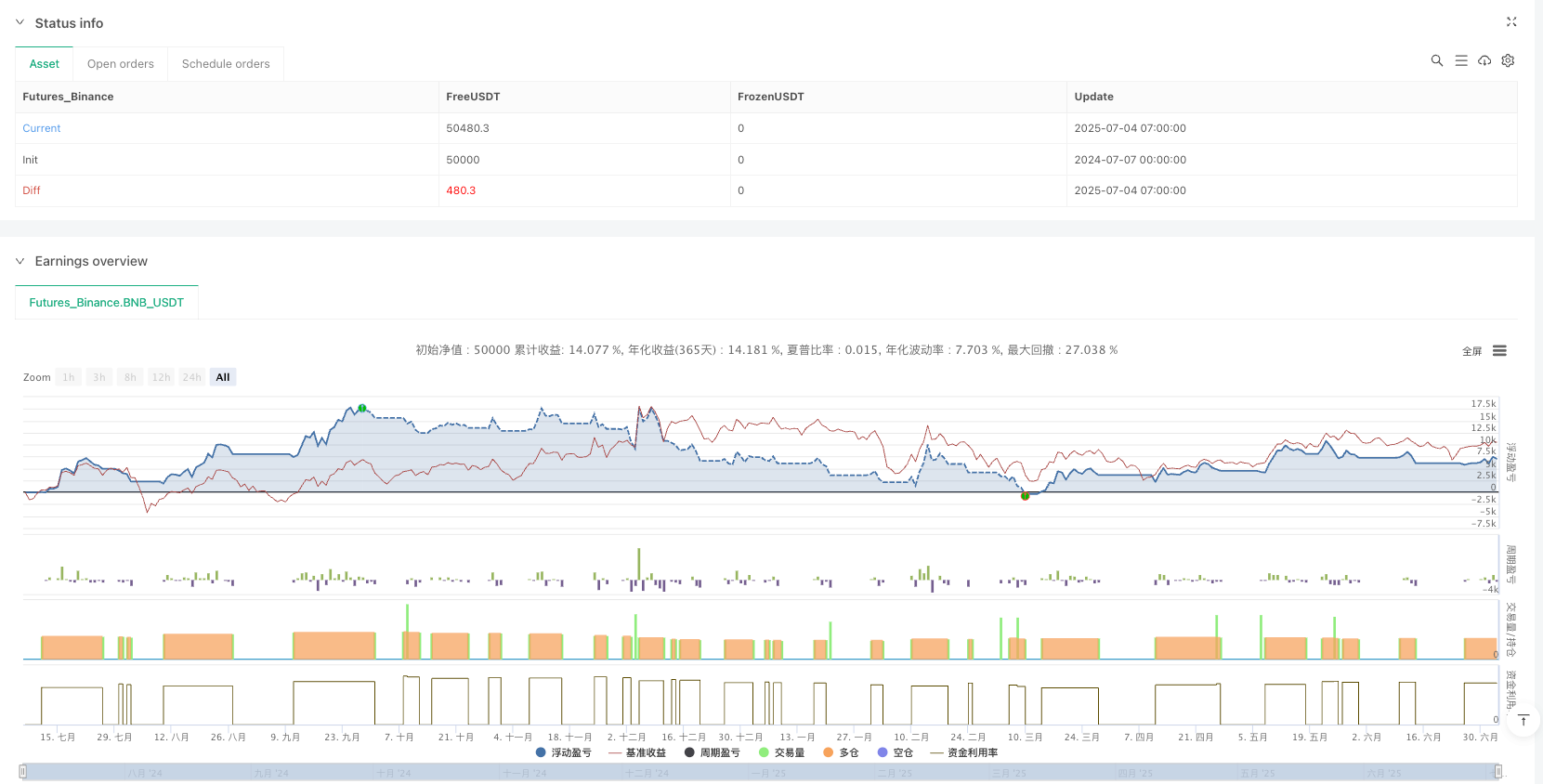Switch to the Schedule orders tab

click(x=226, y=64)
